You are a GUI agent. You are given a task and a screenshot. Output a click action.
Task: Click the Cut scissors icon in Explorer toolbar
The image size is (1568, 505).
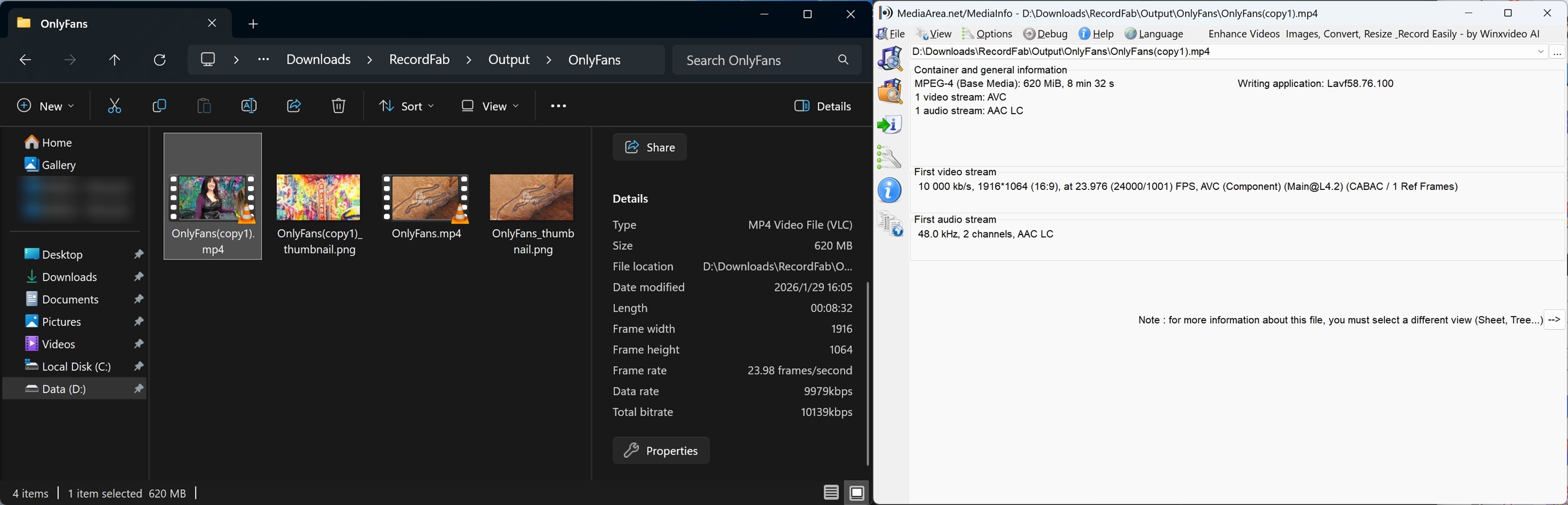point(114,107)
